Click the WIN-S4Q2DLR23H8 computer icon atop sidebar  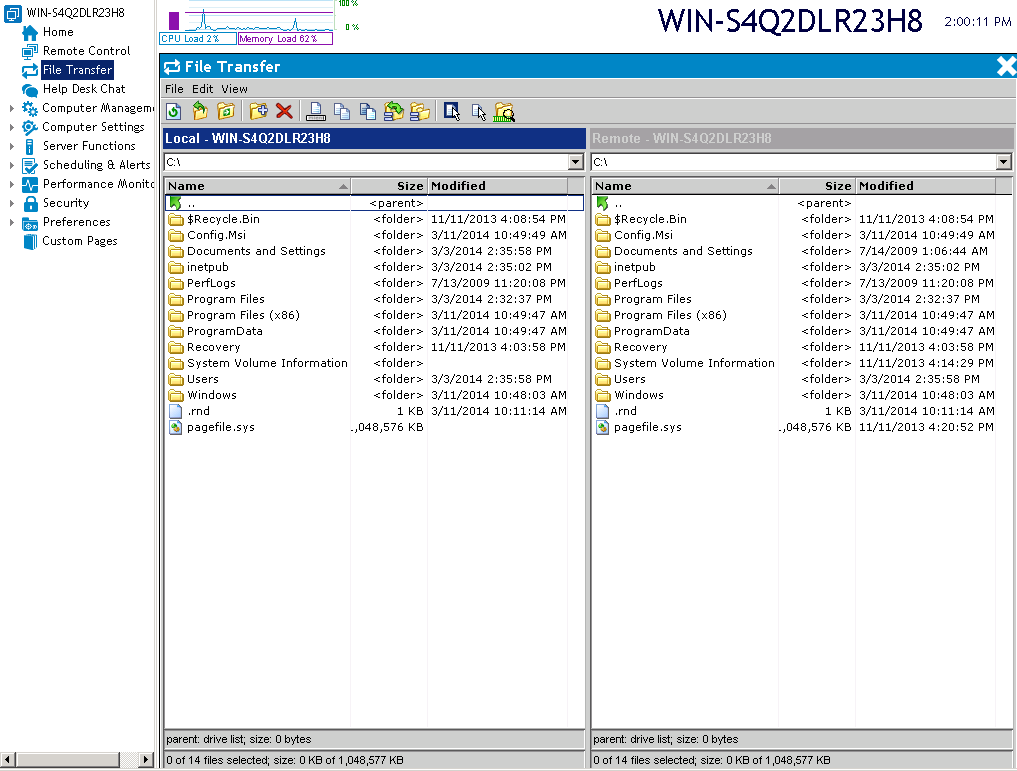pos(12,13)
